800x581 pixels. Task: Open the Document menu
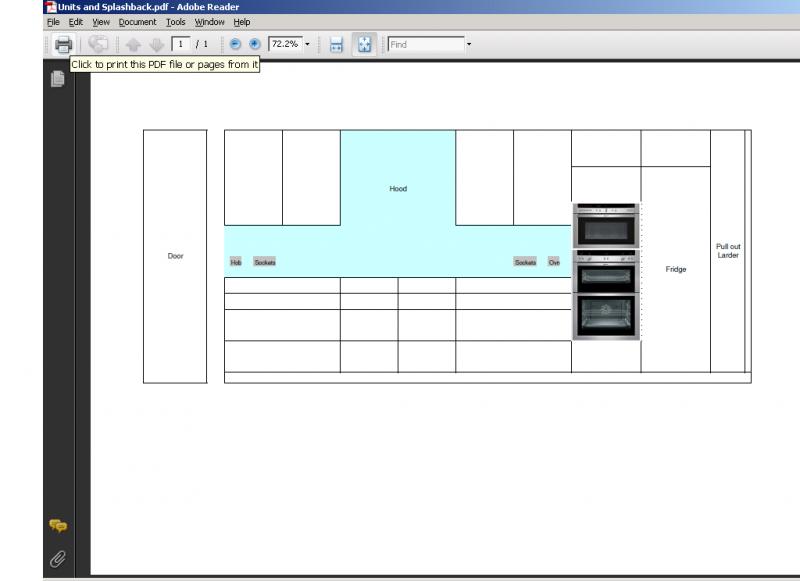coord(137,22)
